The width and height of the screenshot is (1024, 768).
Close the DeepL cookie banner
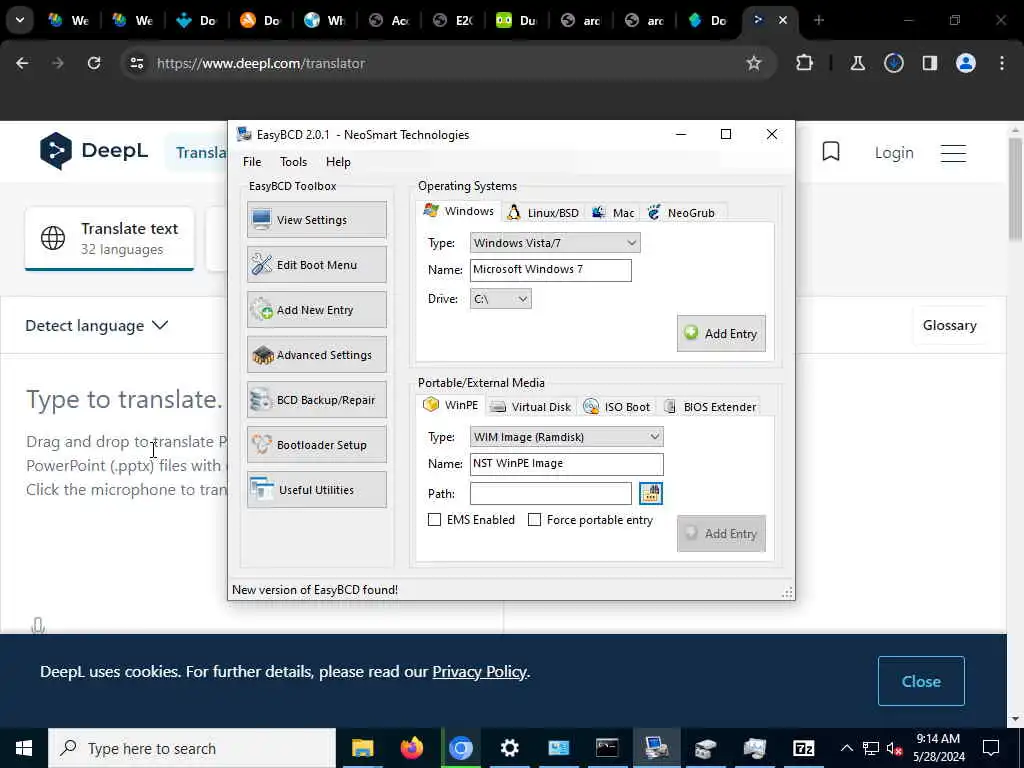(x=921, y=681)
